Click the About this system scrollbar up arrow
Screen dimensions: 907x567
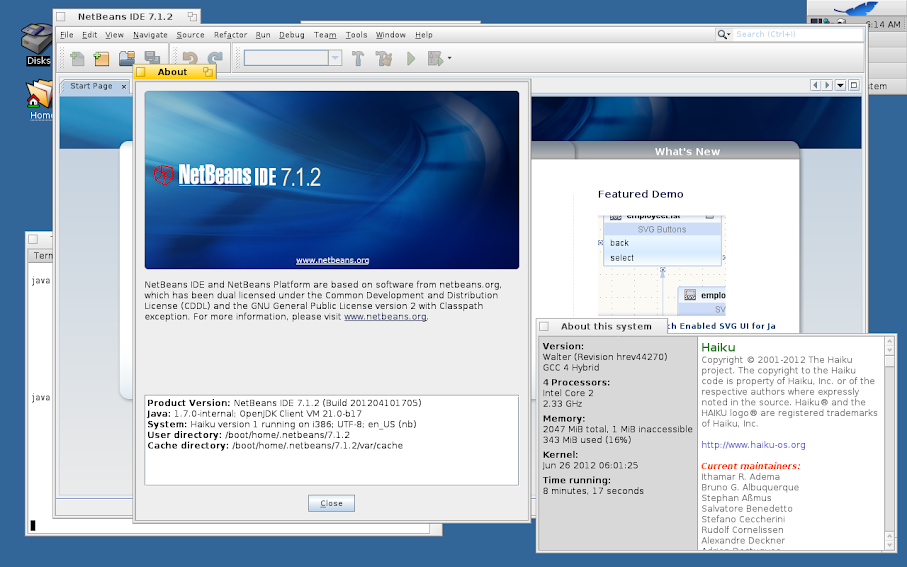[890, 342]
